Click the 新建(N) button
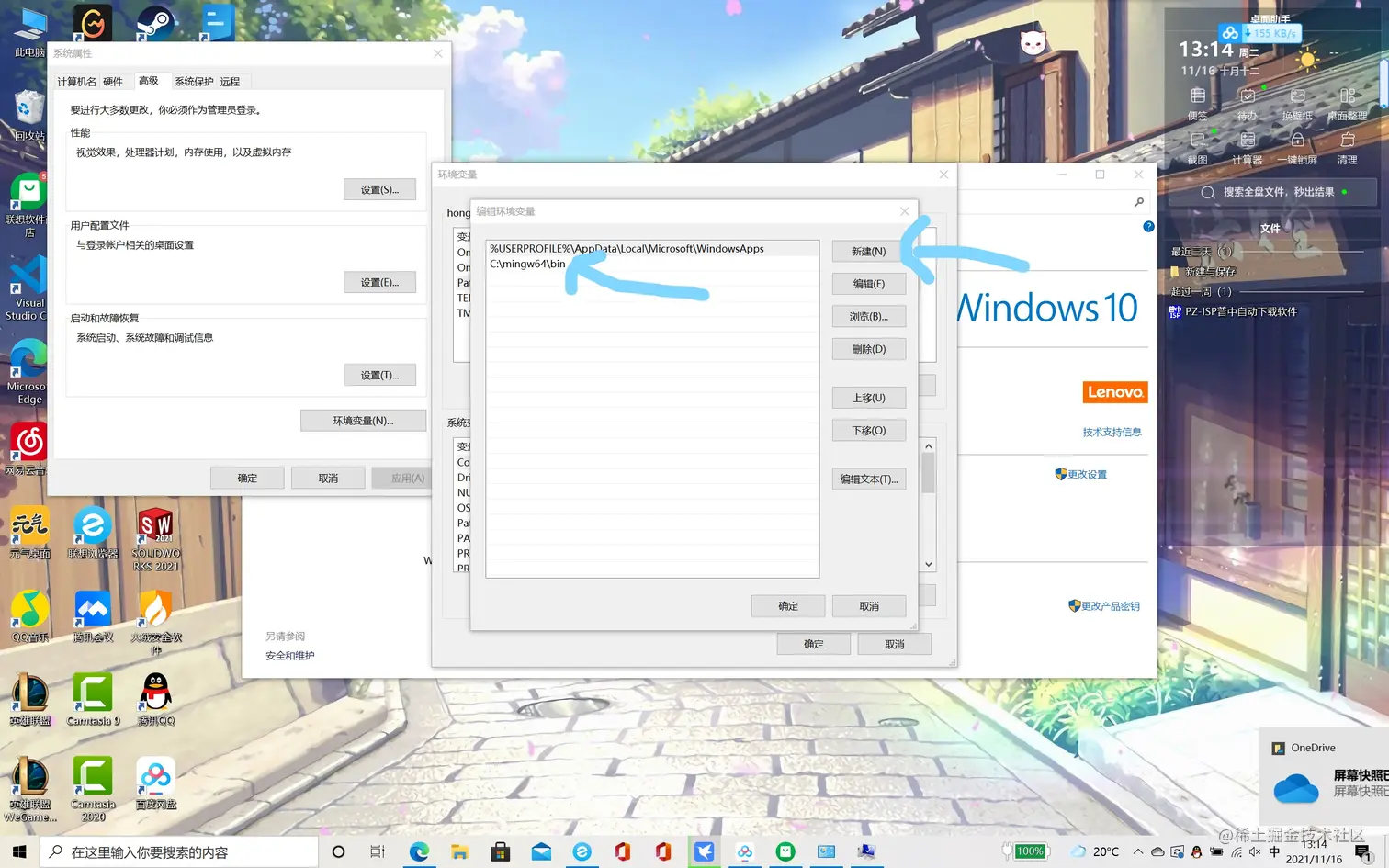This screenshot has height=868, width=1389. tap(869, 251)
